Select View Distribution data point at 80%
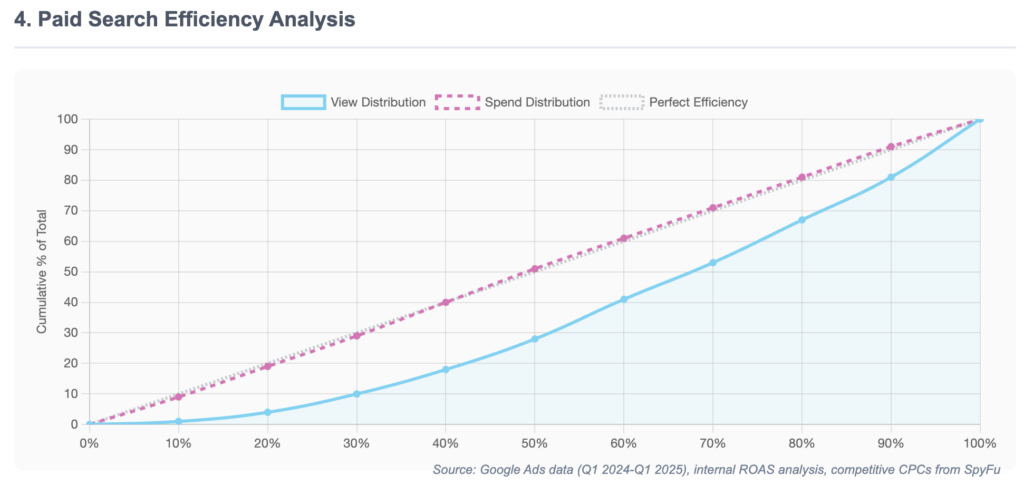The image size is (1024, 485). (x=802, y=220)
